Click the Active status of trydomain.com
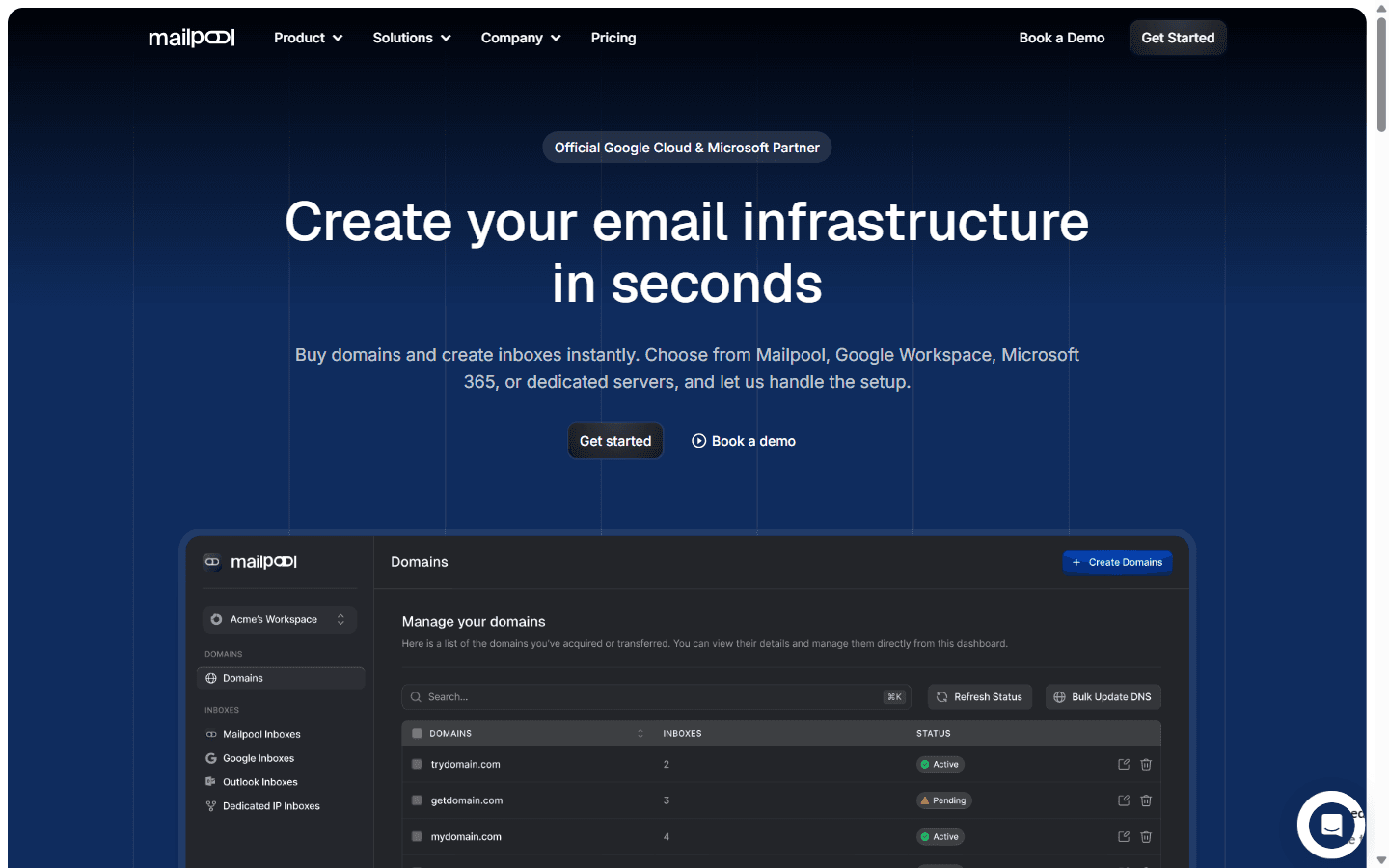This screenshot has width=1389, height=868. [940, 764]
